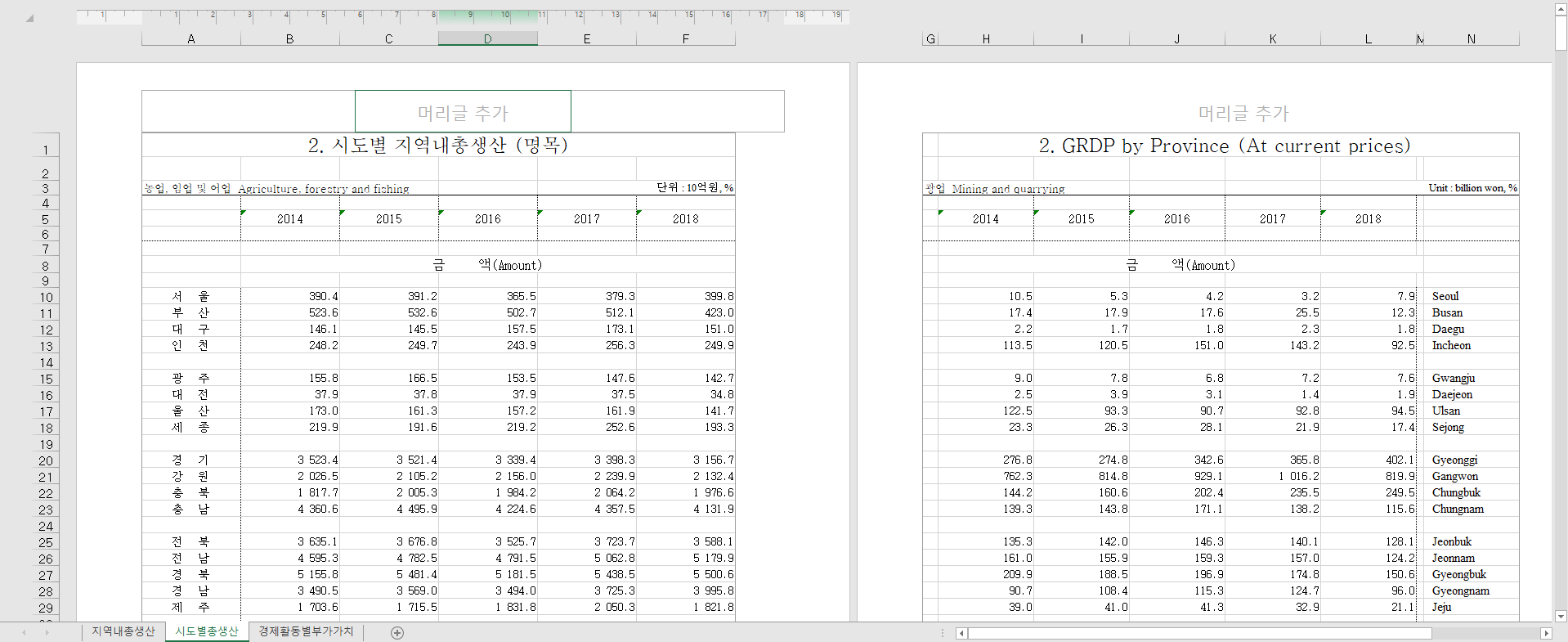The image size is (1568, 642).
Task: Click the cell with value 4 782.5
Action: pos(389,558)
